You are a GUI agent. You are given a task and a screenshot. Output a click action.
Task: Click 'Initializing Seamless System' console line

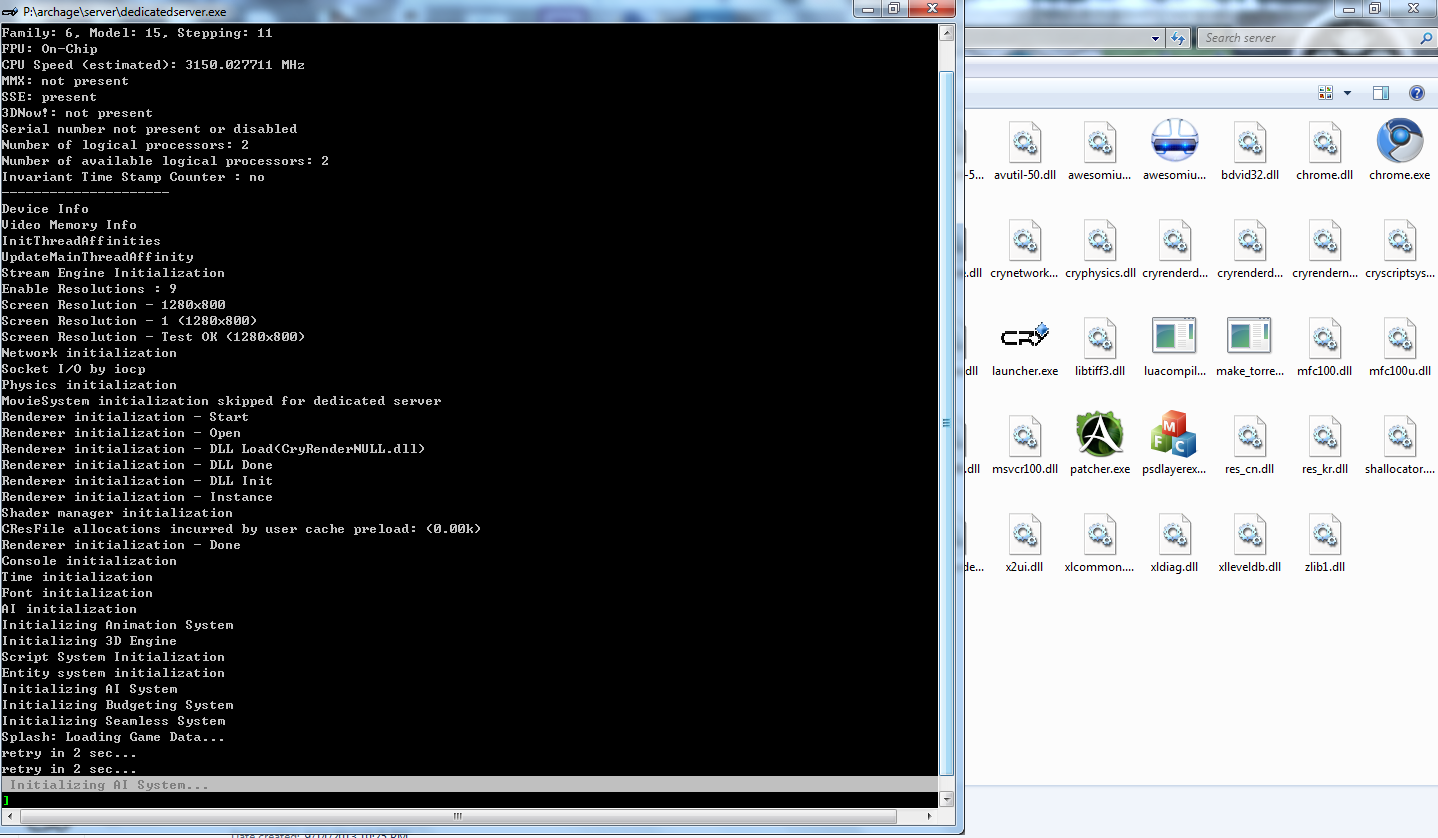(x=113, y=721)
